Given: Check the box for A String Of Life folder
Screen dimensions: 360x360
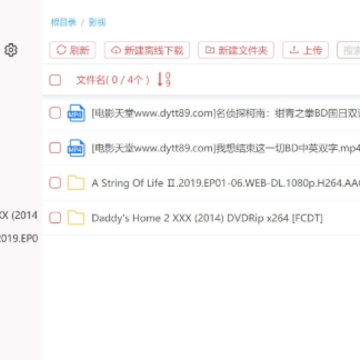Looking at the screenshot, I should [x=55, y=183].
